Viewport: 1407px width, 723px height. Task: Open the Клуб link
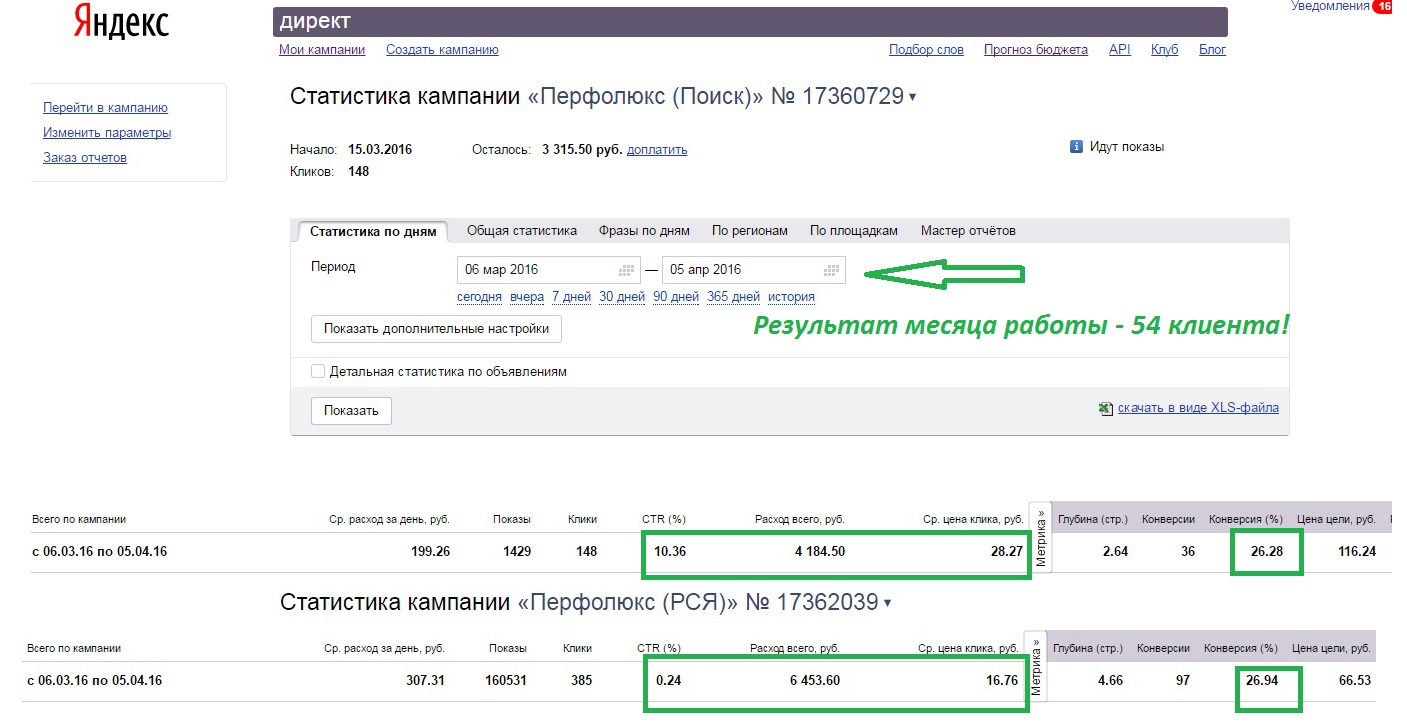click(x=1165, y=50)
